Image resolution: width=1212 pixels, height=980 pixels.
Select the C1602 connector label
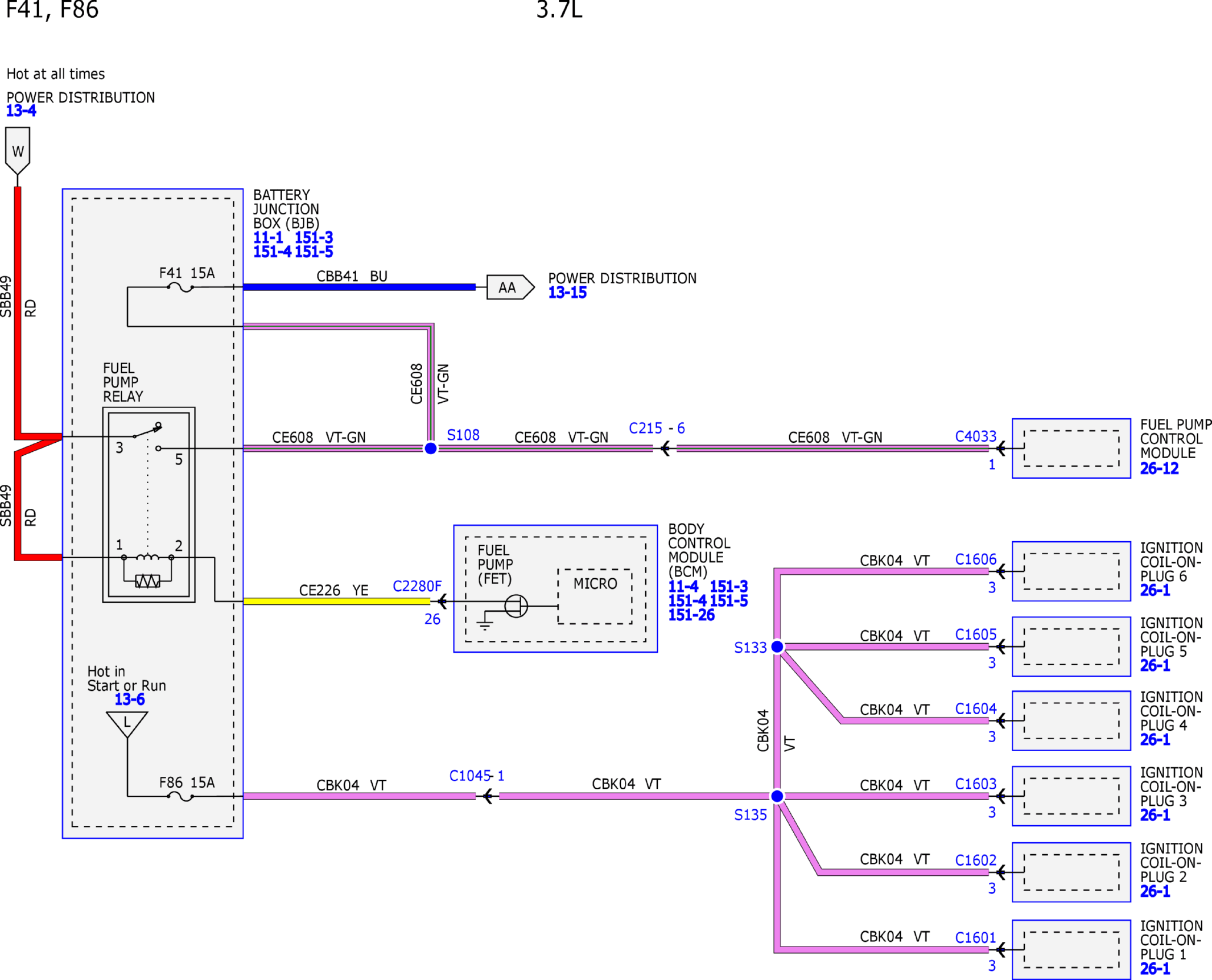975,860
